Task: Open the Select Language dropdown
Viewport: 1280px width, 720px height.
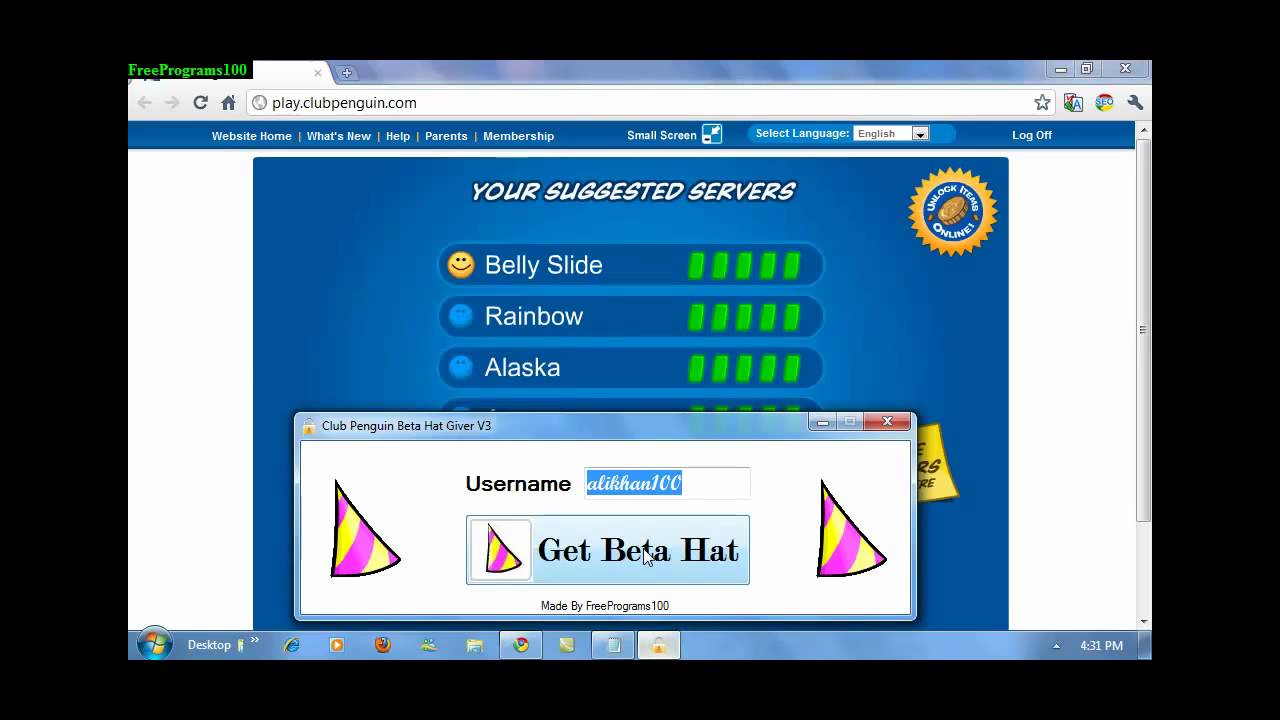Action: [x=891, y=134]
